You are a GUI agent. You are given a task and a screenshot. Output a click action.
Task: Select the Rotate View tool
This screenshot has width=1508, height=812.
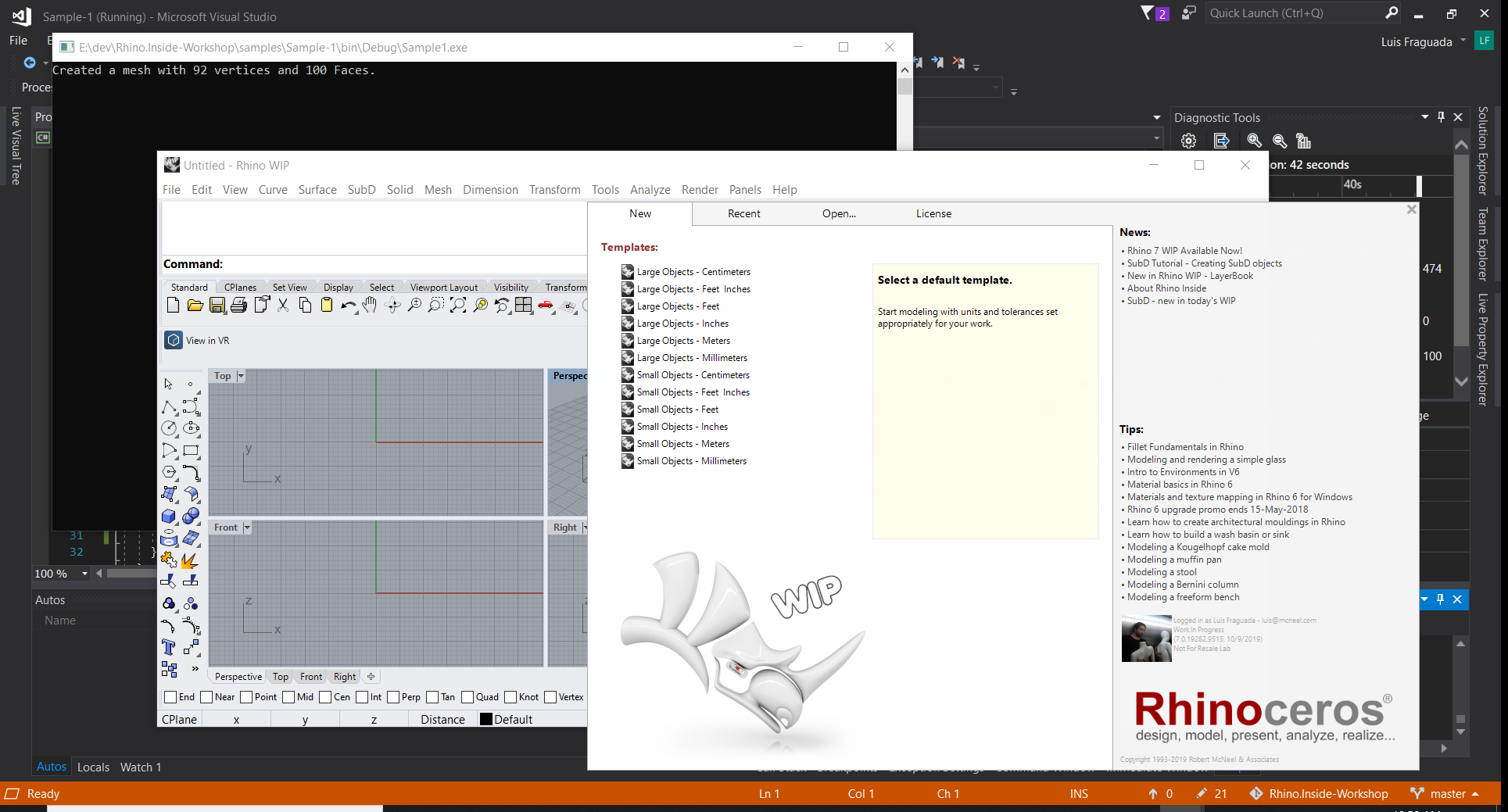pos(392,306)
